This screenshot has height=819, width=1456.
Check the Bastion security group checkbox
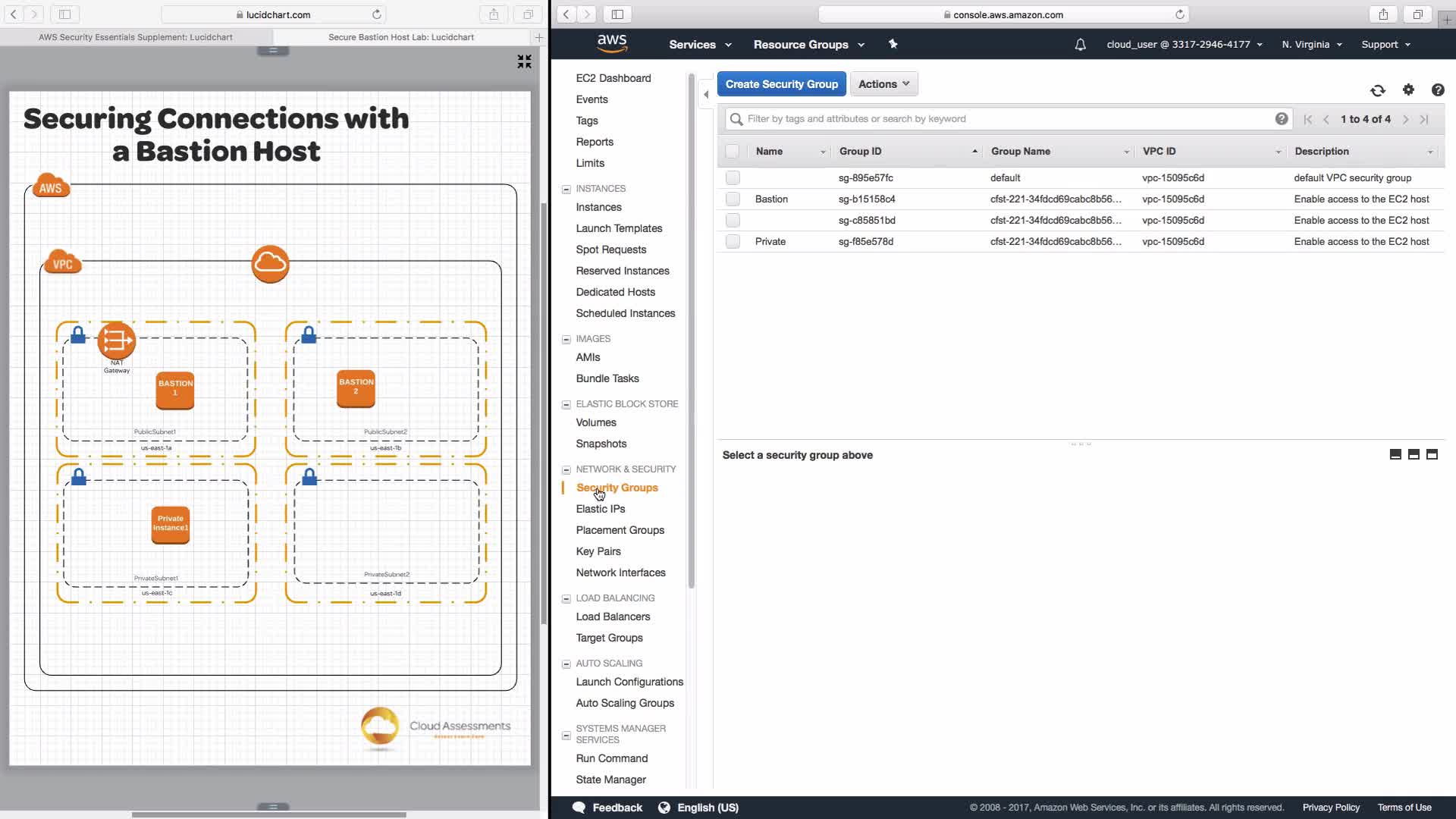pyautogui.click(x=733, y=199)
